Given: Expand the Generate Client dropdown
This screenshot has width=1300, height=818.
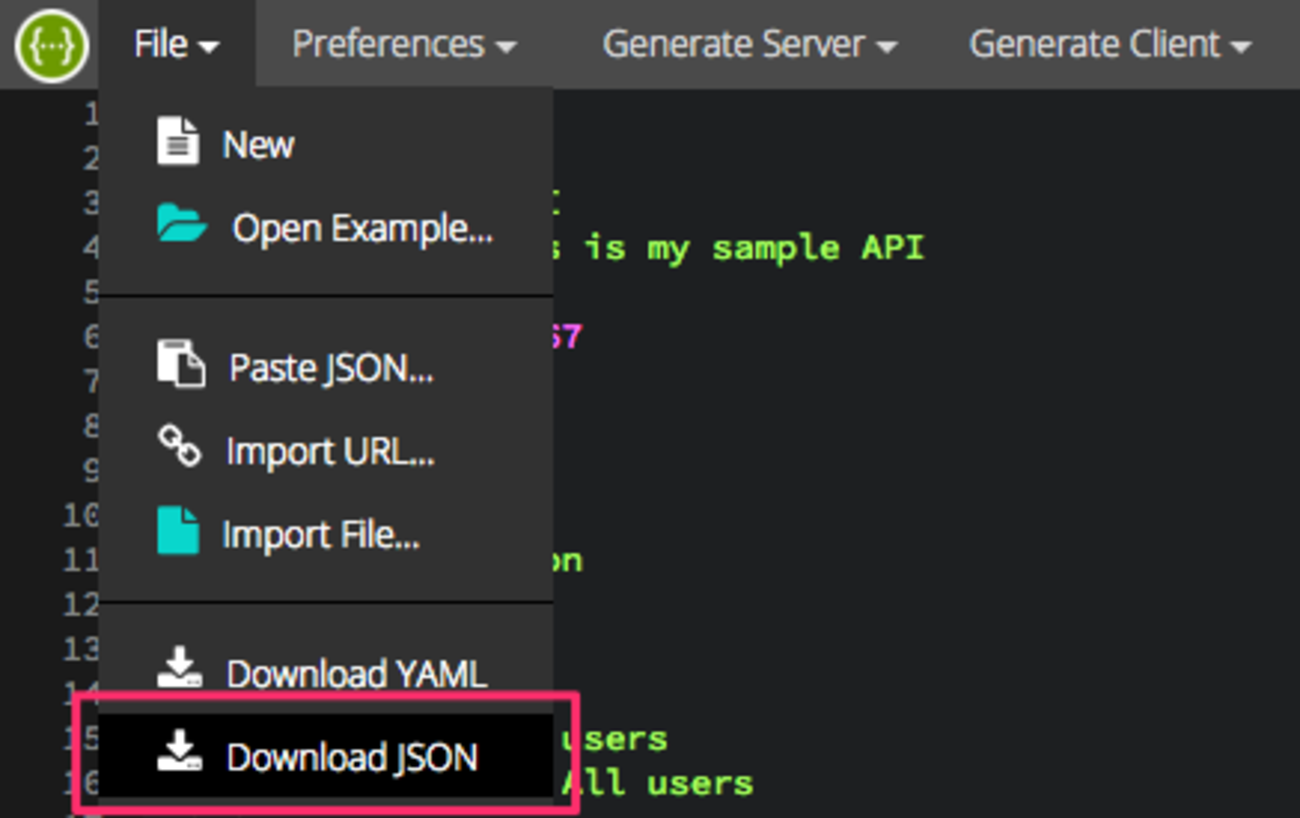Looking at the screenshot, I should point(1110,44).
